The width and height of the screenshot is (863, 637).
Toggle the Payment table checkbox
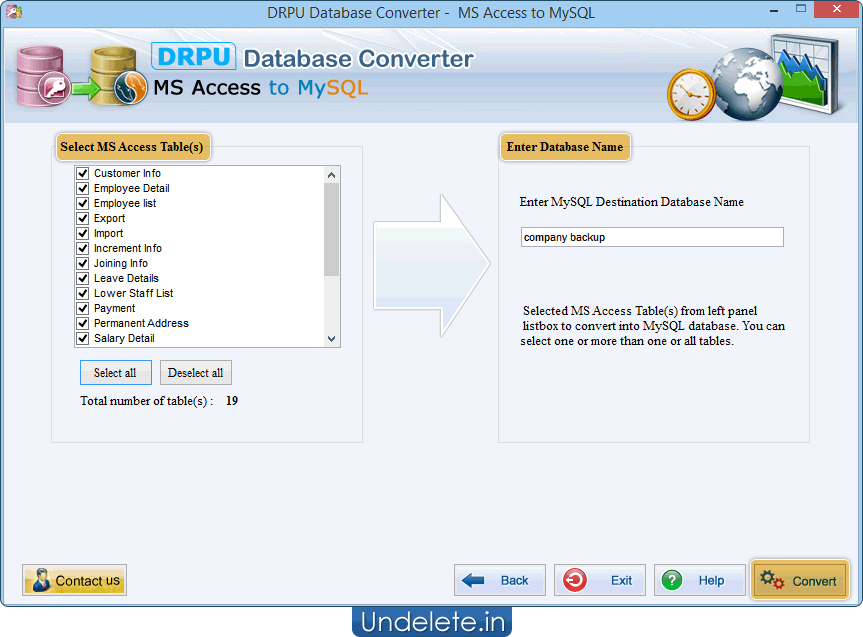click(83, 308)
